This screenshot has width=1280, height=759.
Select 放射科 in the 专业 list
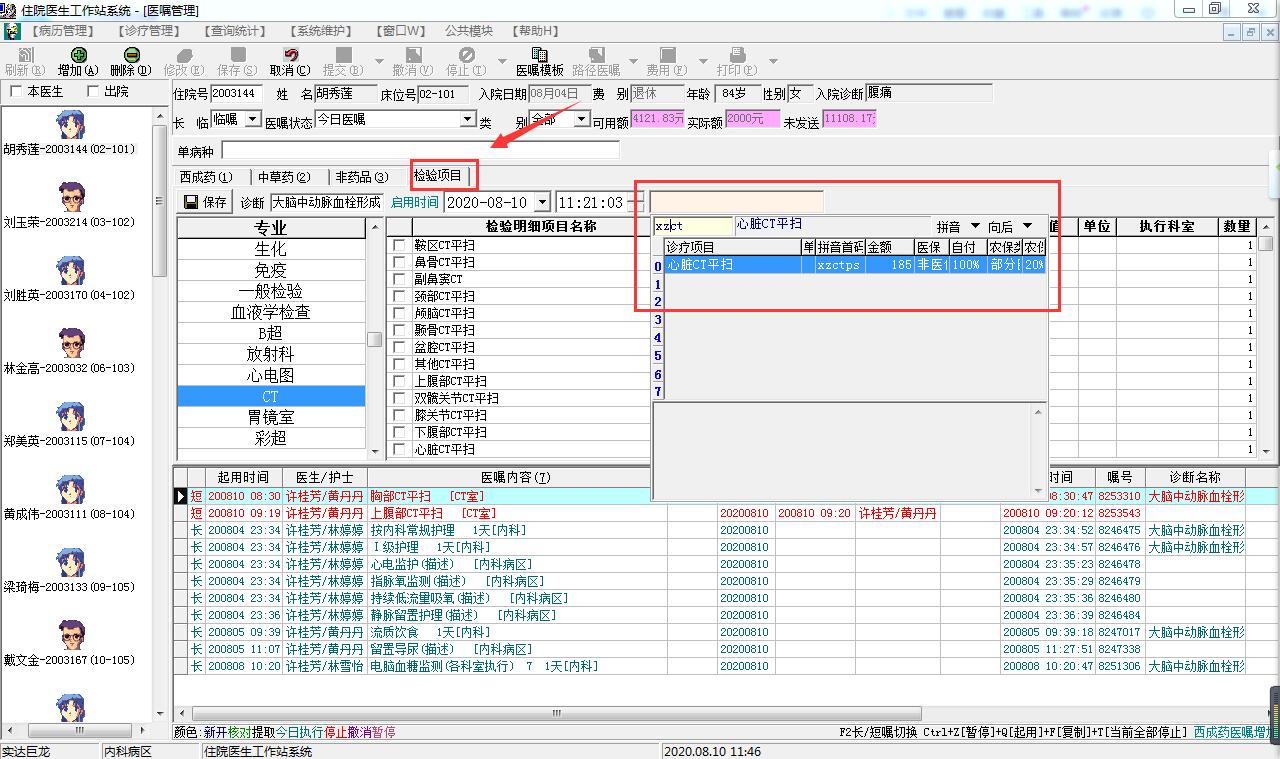click(270, 354)
